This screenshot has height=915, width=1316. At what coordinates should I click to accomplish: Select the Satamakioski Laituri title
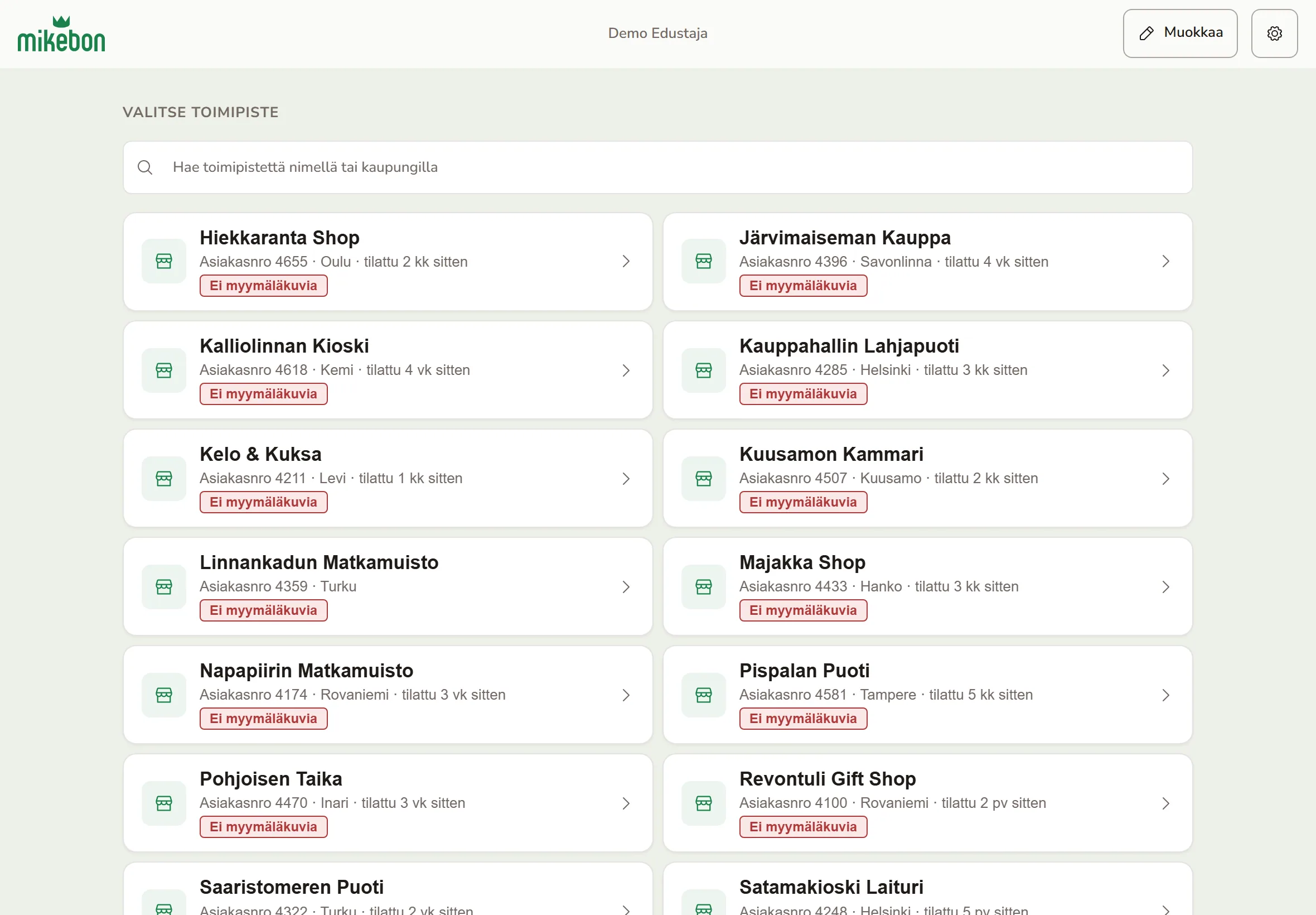[x=831, y=888]
